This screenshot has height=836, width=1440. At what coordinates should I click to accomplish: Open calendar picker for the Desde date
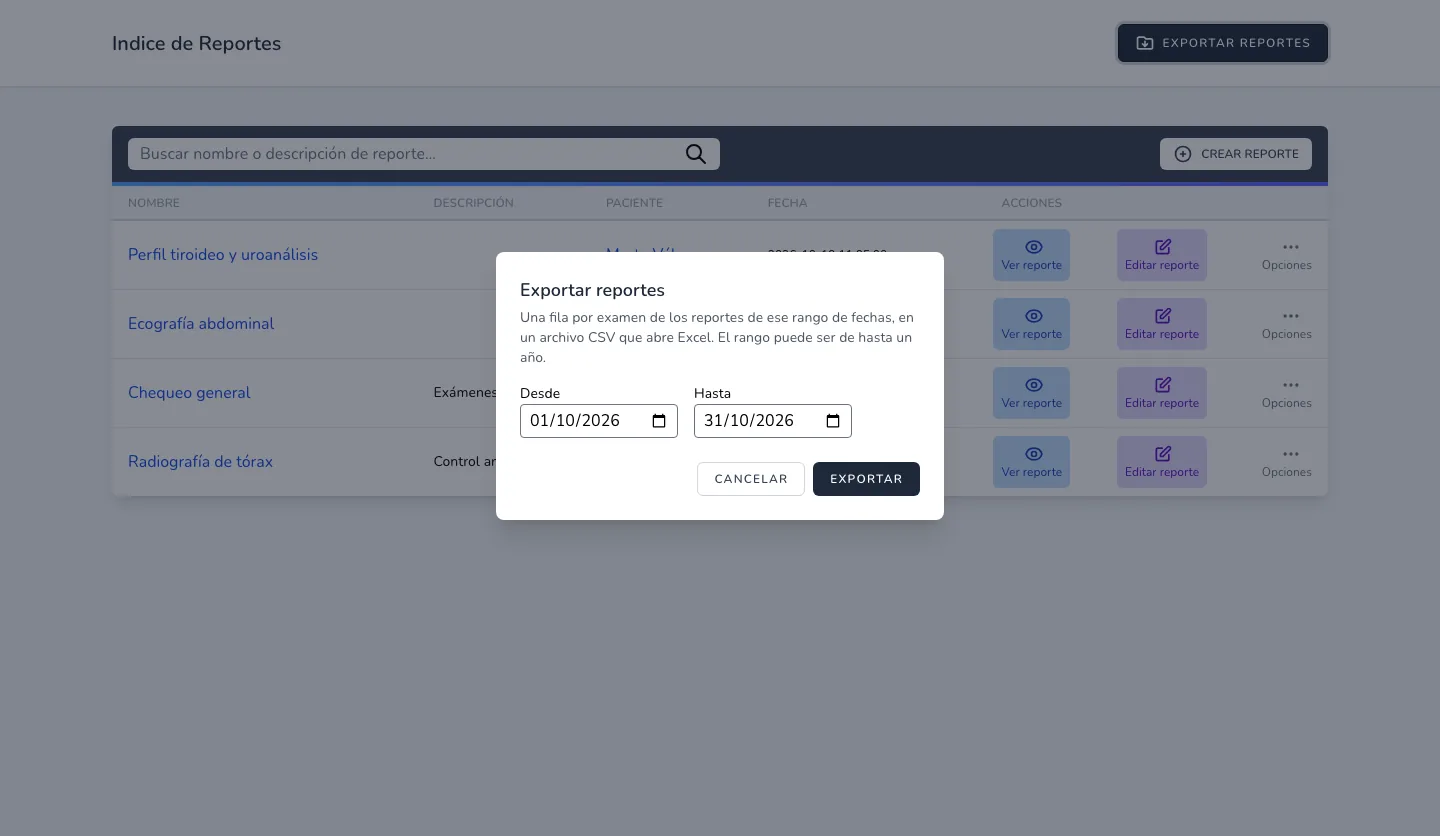coord(659,421)
